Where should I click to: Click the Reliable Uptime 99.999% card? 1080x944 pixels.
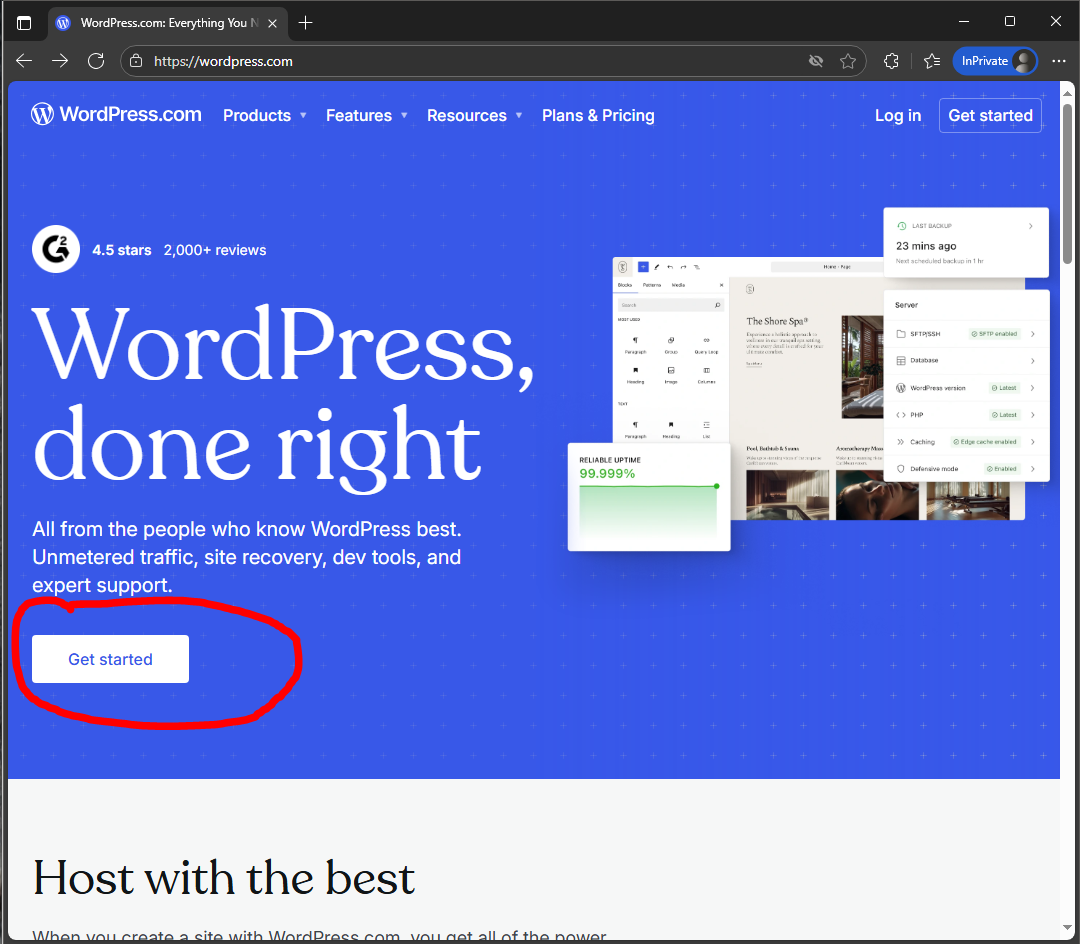point(649,497)
